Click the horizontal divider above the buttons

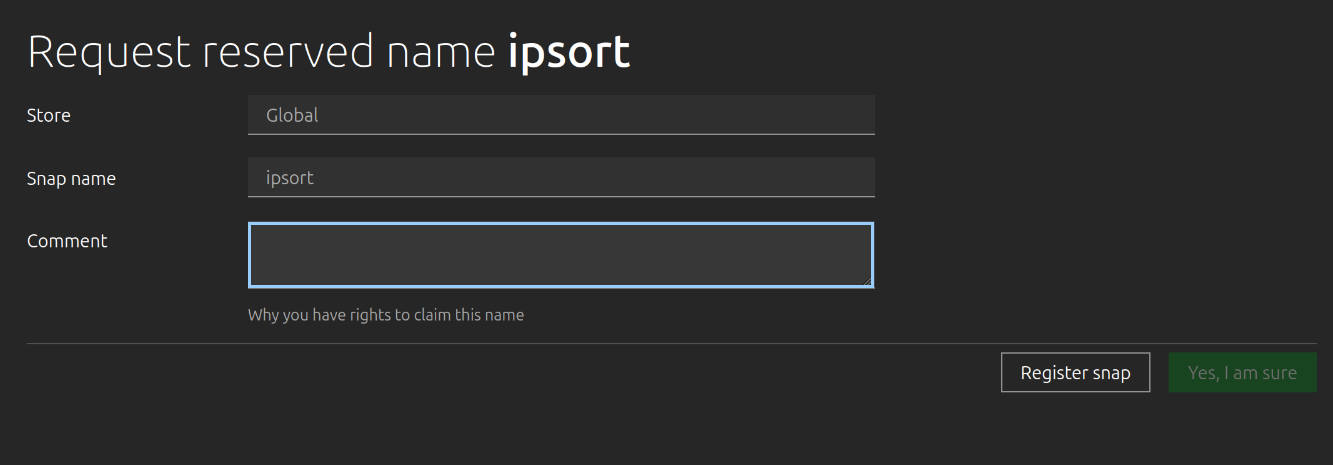point(670,343)
